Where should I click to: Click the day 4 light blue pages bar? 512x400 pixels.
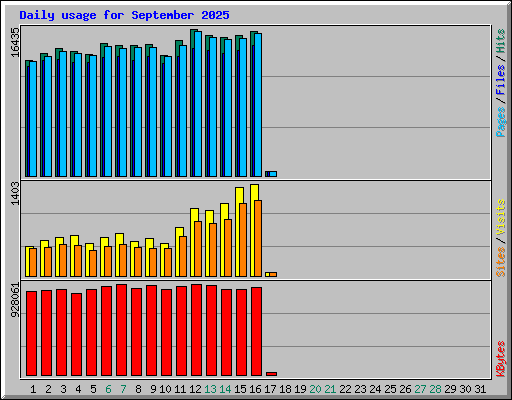(78, 115)
